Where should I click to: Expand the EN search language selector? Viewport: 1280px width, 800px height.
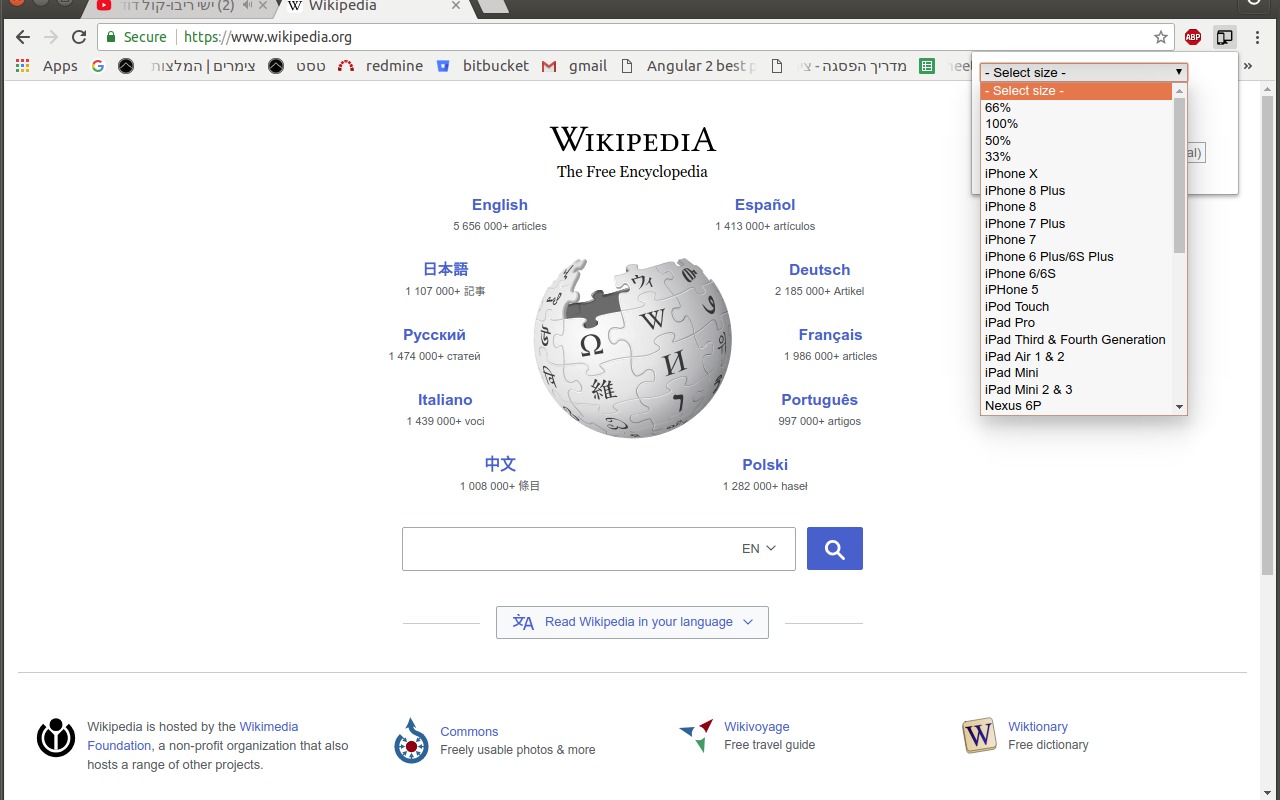pos(759,549)
